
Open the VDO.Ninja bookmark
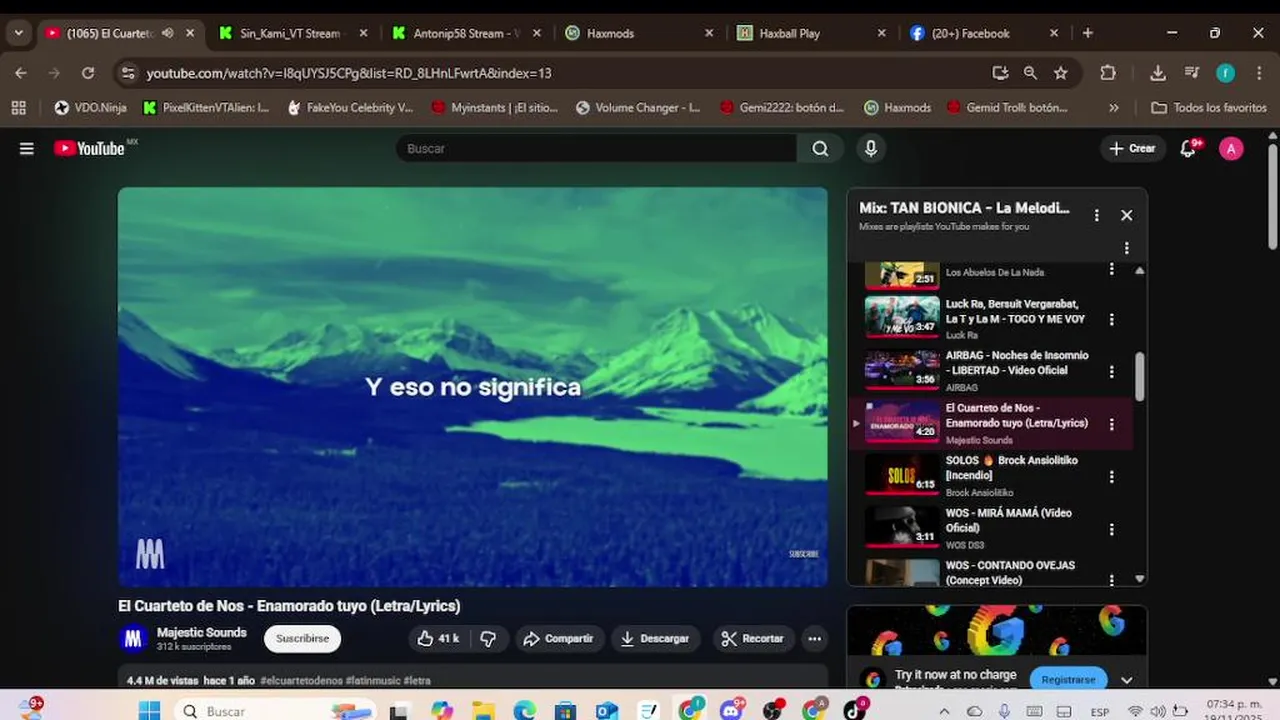coord(90,107)
